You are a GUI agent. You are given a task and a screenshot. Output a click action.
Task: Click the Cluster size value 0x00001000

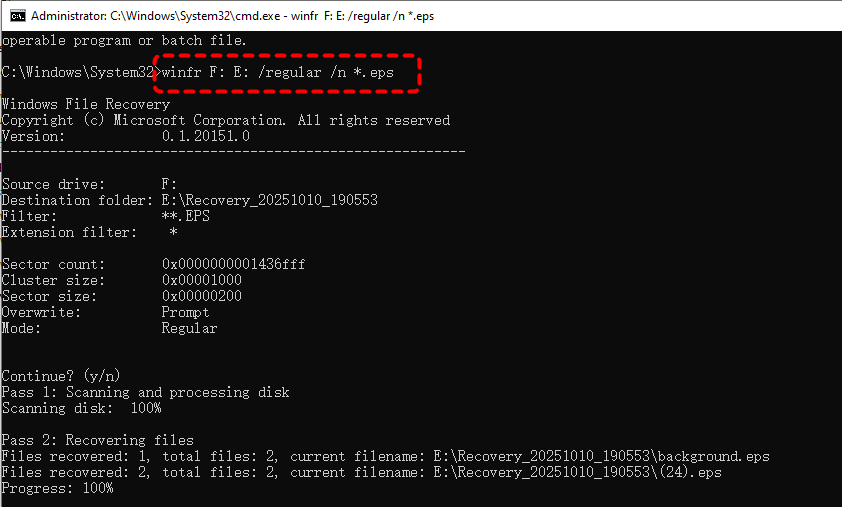coord(201,280)
